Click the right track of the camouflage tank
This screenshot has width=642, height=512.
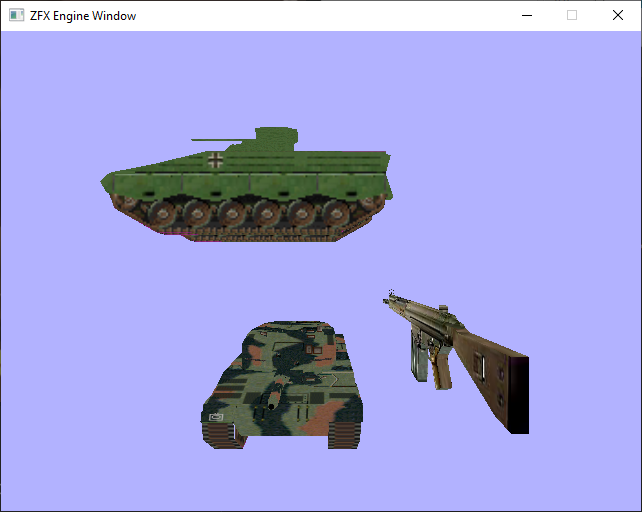(345, 431)
